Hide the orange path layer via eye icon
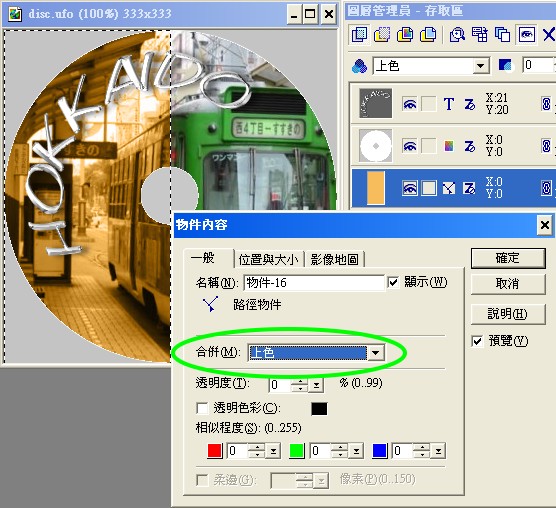556x508 pixels. pos(410,188)
